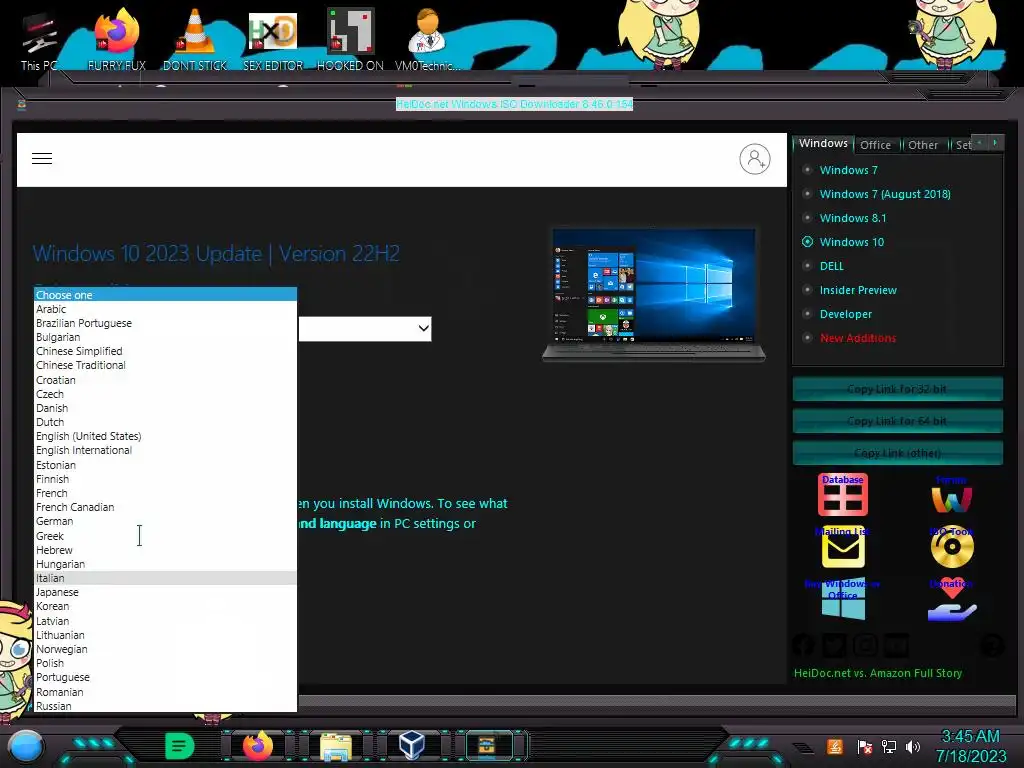
Task: Click Copy Link (other) button
Action: click(897, 453)
